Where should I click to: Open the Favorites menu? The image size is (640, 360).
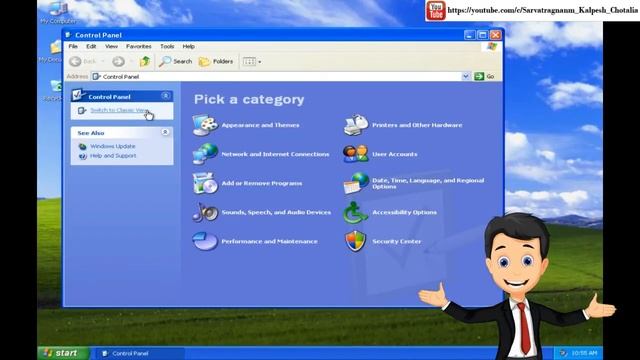(138, 47)
